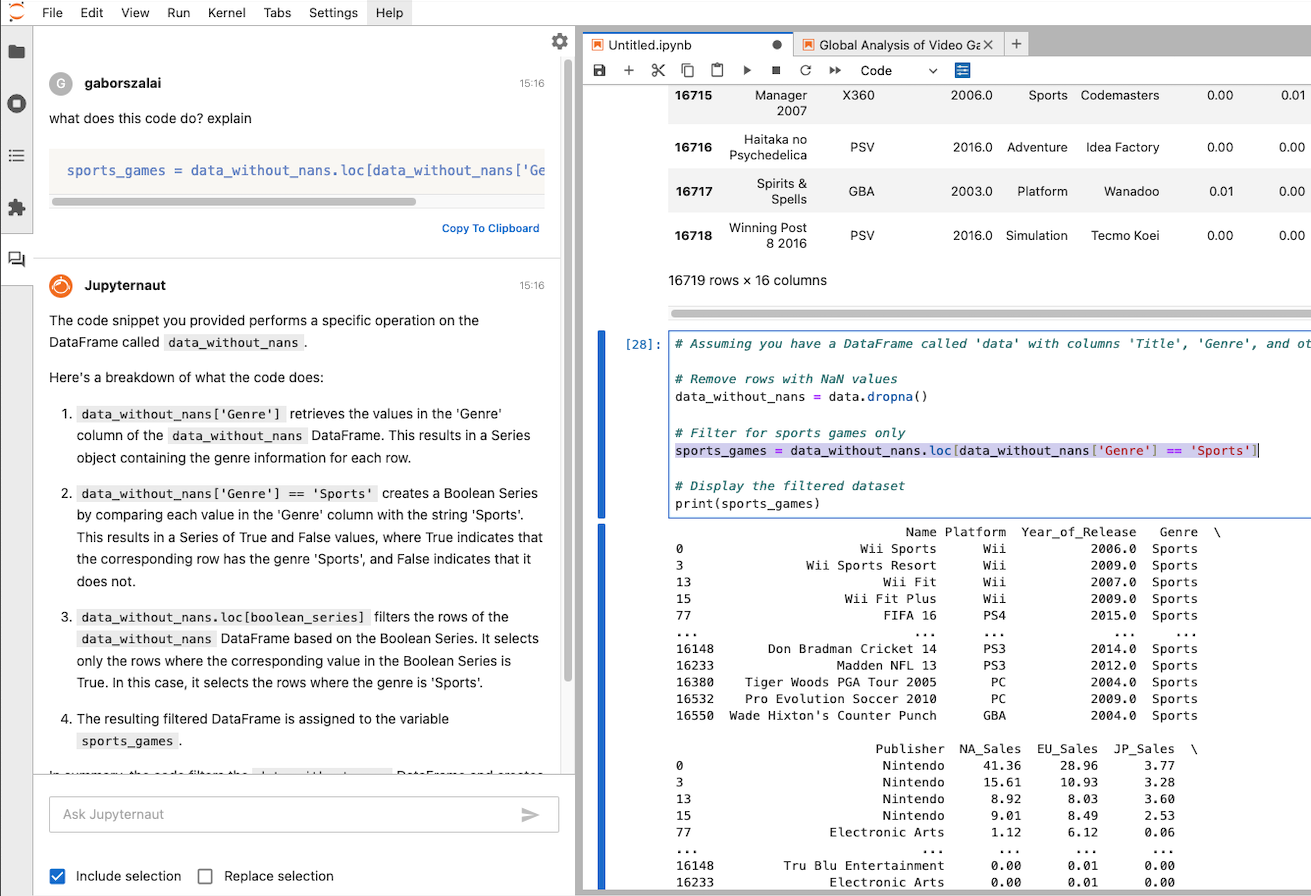Image resolution: width=1311 pixels, height=896 pixels.
Task: Open the View menu
Action: click(135, 13)
